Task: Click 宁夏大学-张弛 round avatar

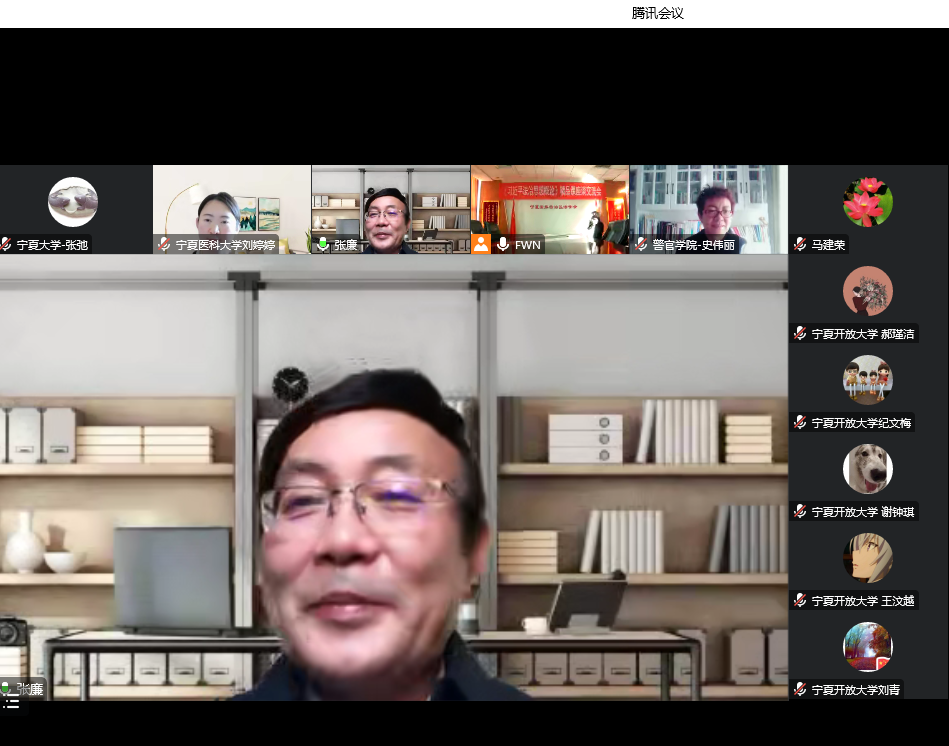Action: point(73,202)
